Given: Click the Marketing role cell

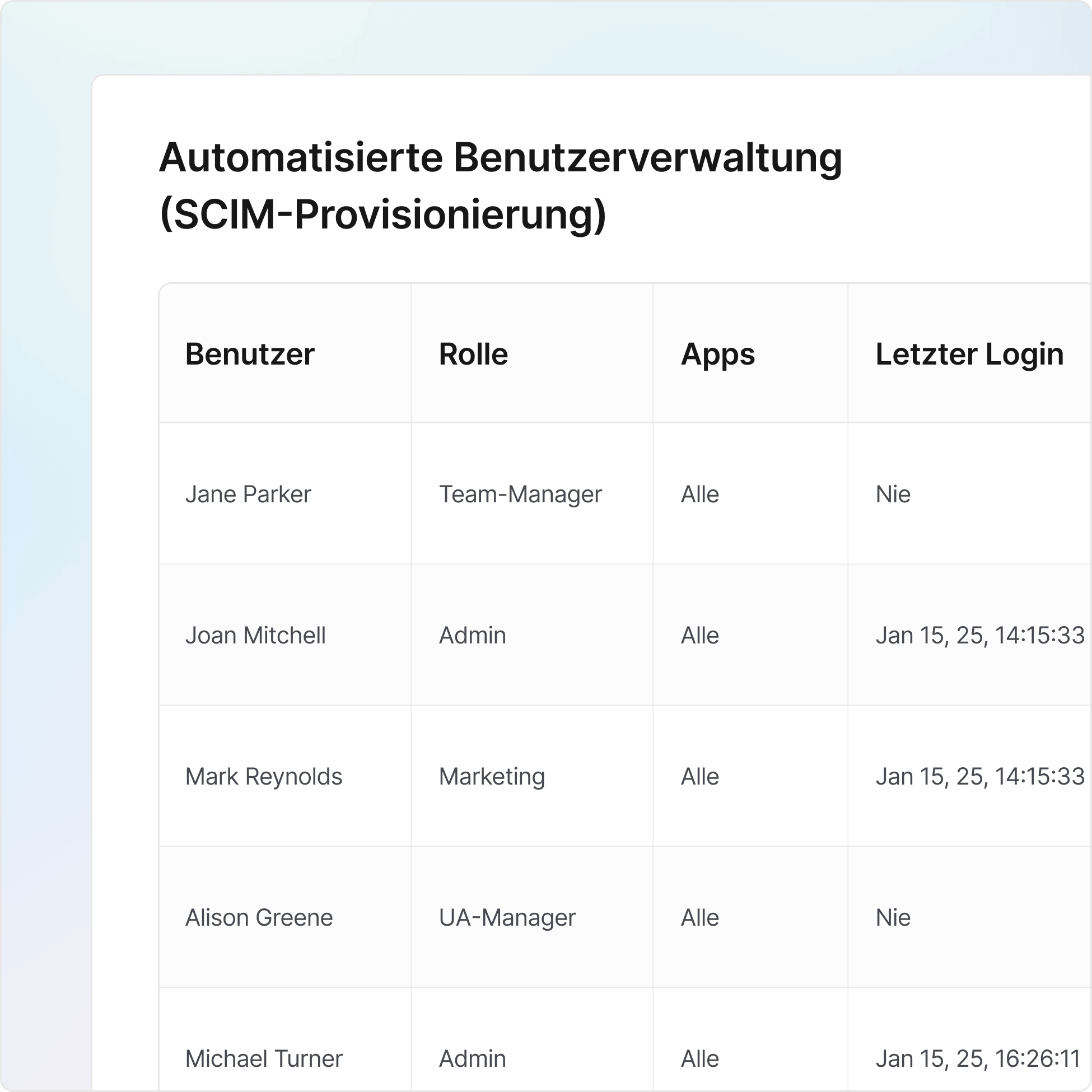Looking at the screenshot, I should coord(492,777).
